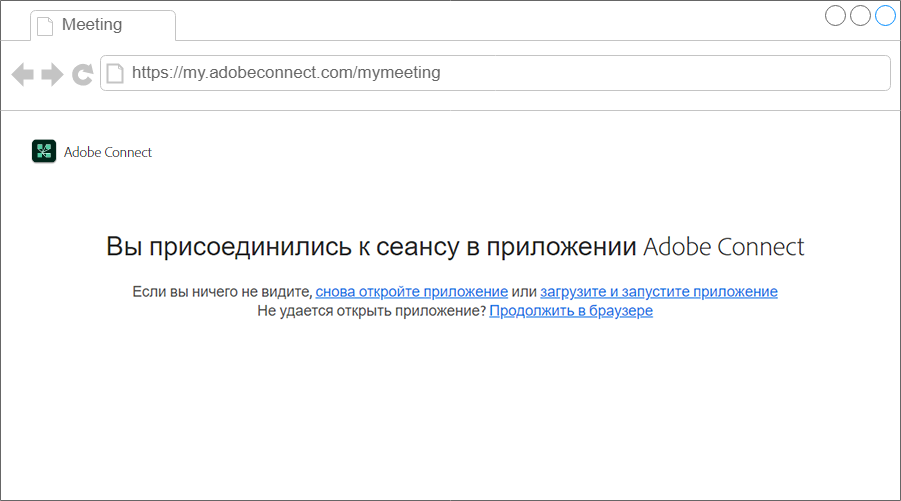Click the 'Продолжить в браузере' link
The width and height of the screenshot is (901, 501).
coord(571,311)
